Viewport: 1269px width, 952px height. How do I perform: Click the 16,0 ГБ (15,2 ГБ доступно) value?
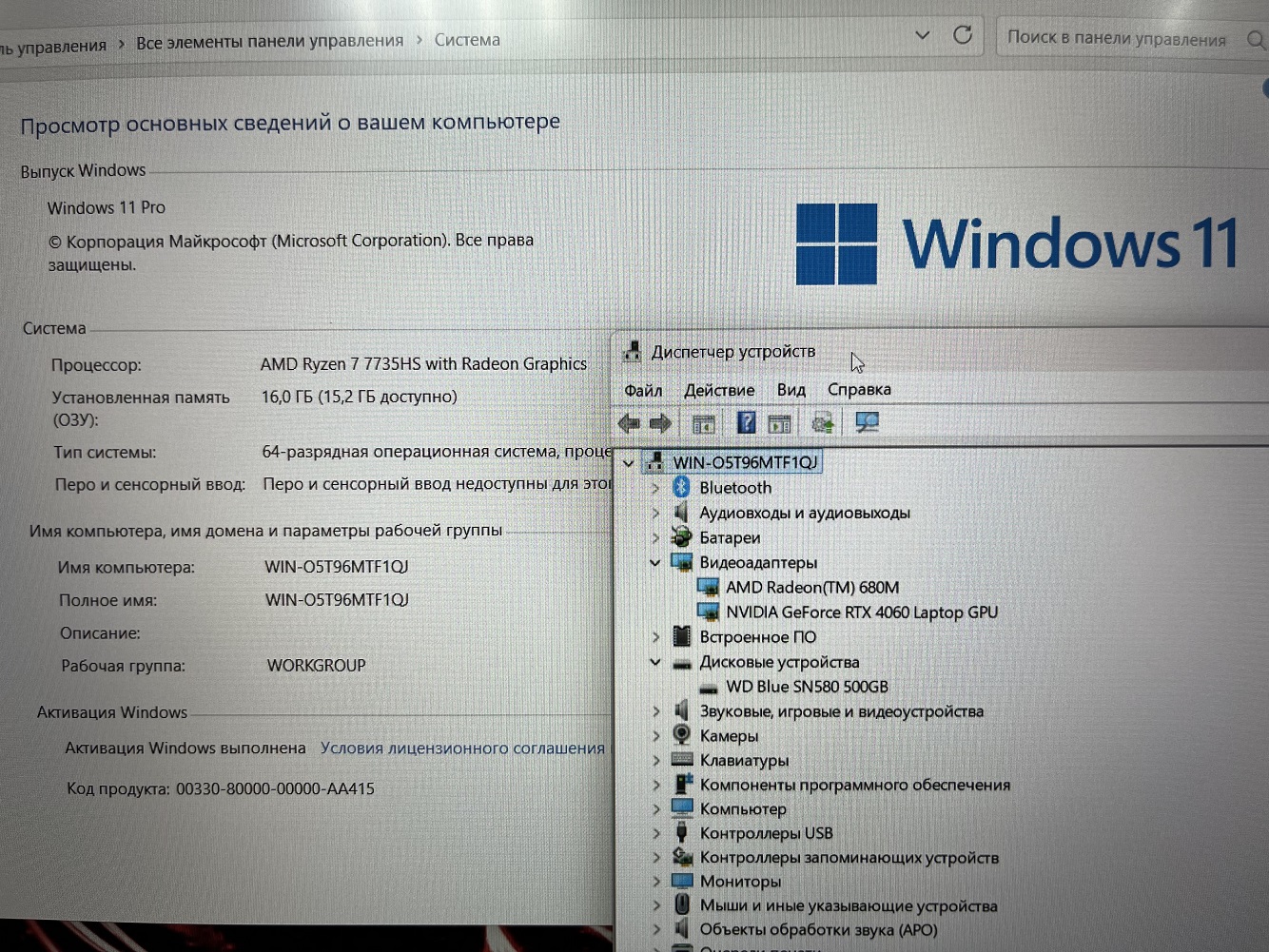click(x=360, y=397)
